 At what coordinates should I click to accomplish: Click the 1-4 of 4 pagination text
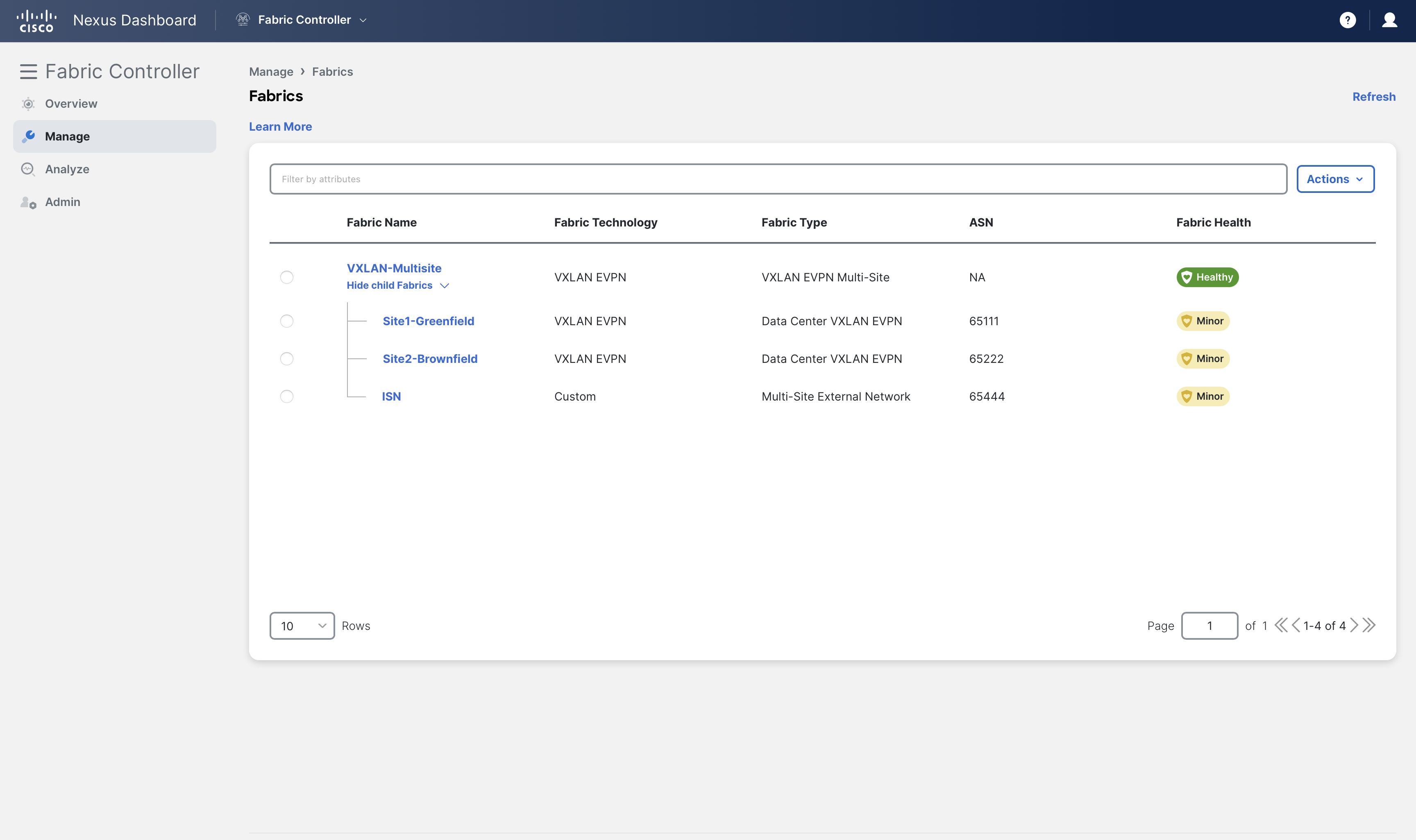1325,626
